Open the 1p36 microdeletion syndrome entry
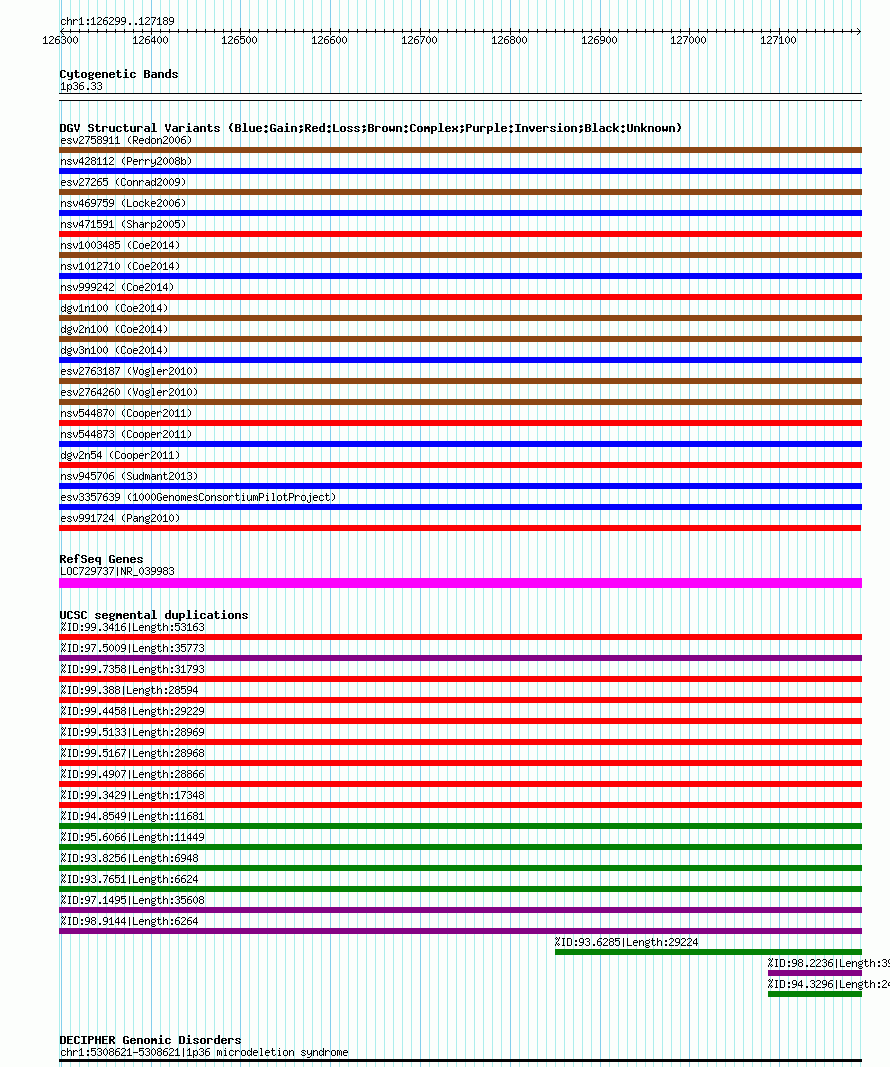Viewport: 890px width, 1067px height. coord(204,1053)
